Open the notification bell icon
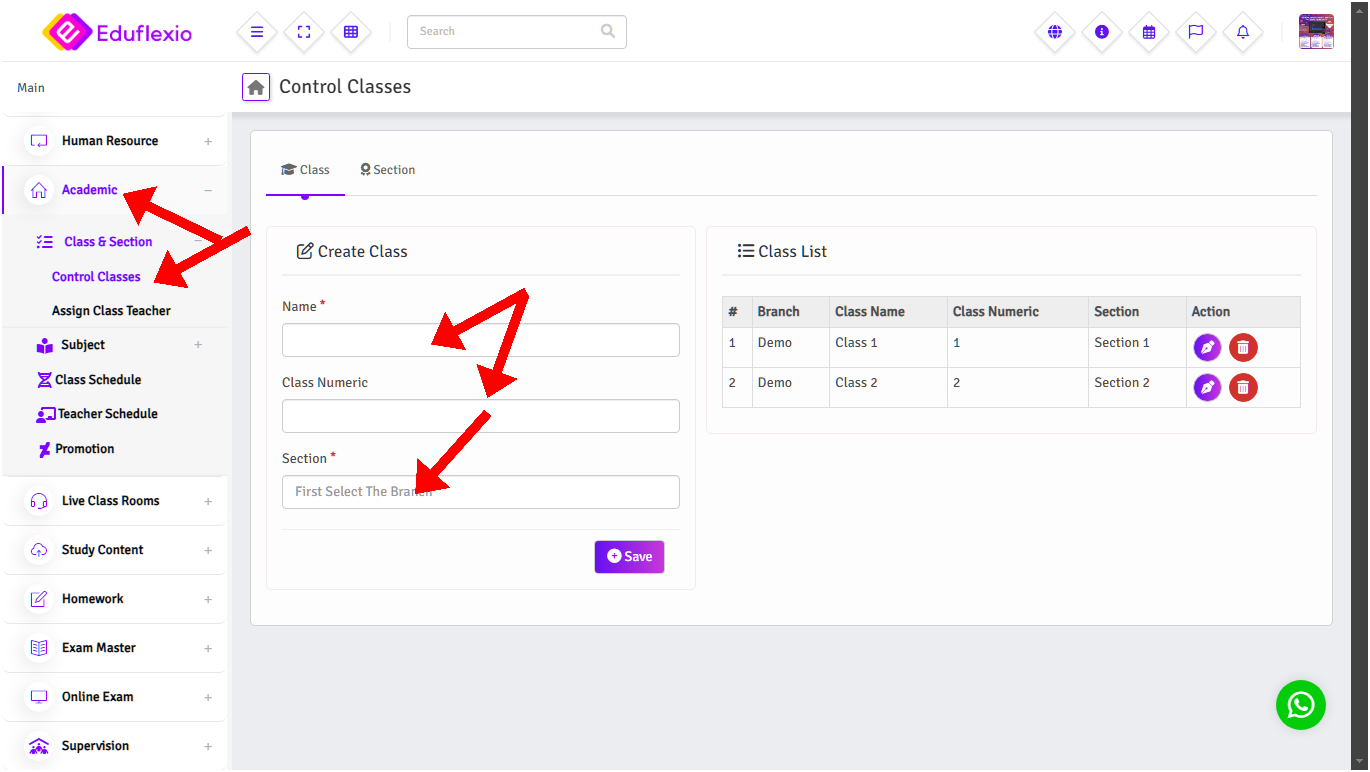This screenshot has height=772, width=1370. (1243, 32)
